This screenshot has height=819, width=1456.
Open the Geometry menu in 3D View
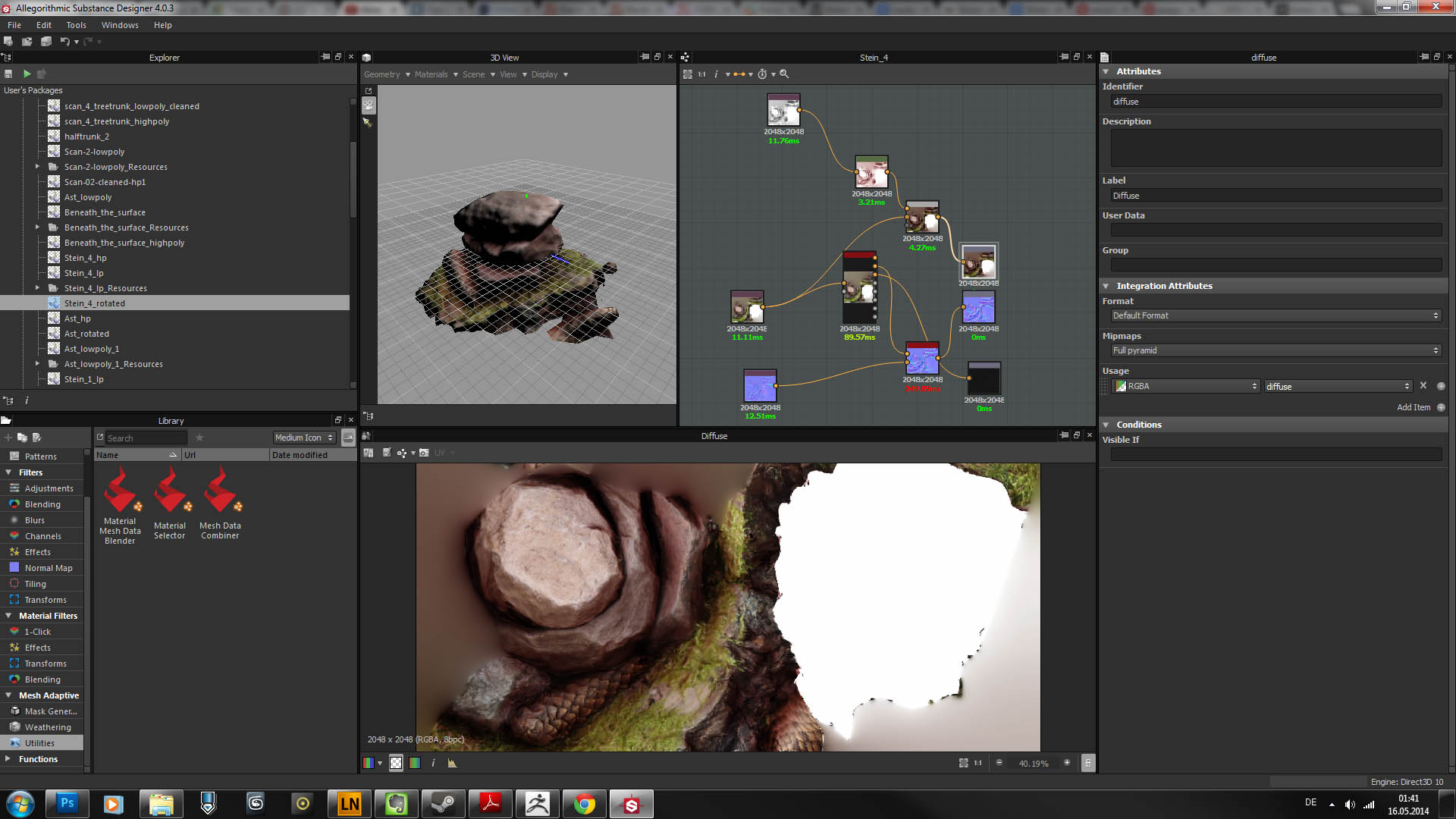(387, 74)
